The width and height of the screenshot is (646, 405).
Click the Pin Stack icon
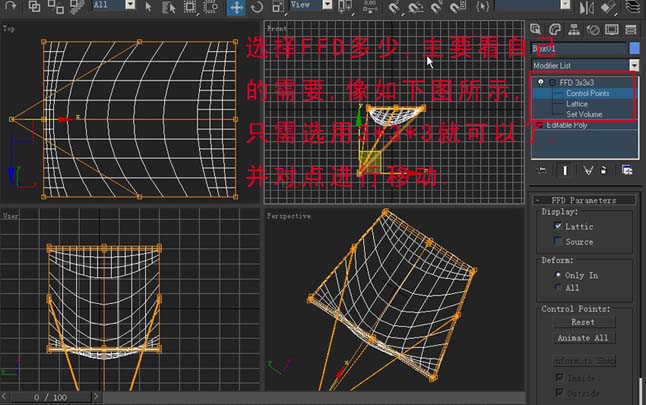coord(542,170)
